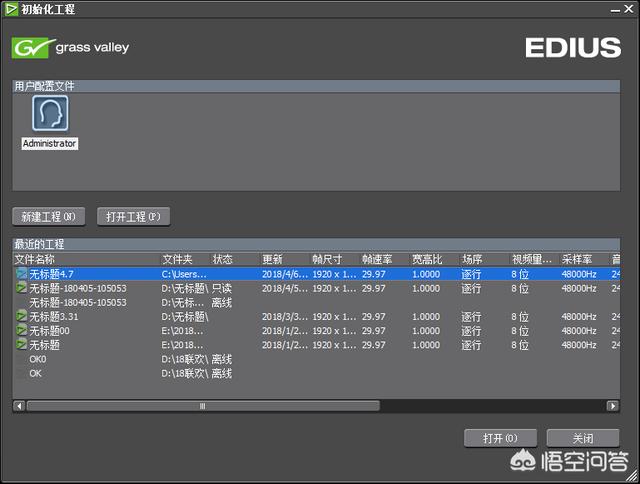Click the C:\Users... folder cell

pyautogui.click(x=184, y=274)
